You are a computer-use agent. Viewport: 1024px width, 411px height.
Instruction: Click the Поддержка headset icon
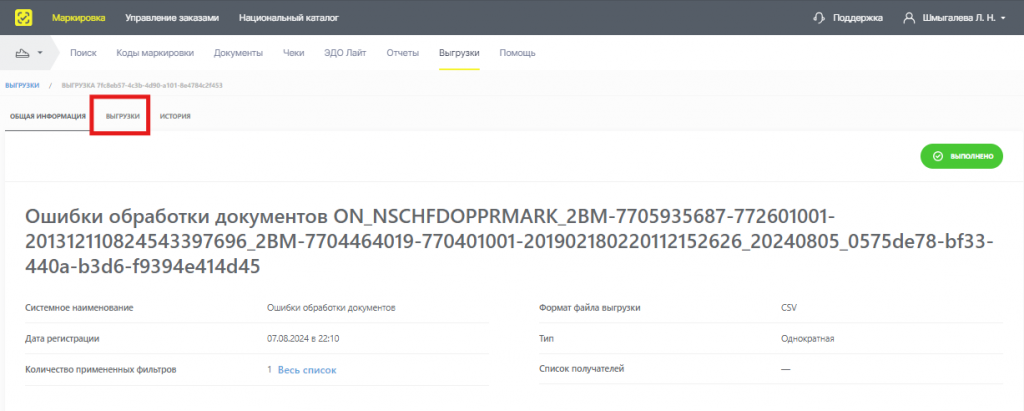click(x=819, y=18)
